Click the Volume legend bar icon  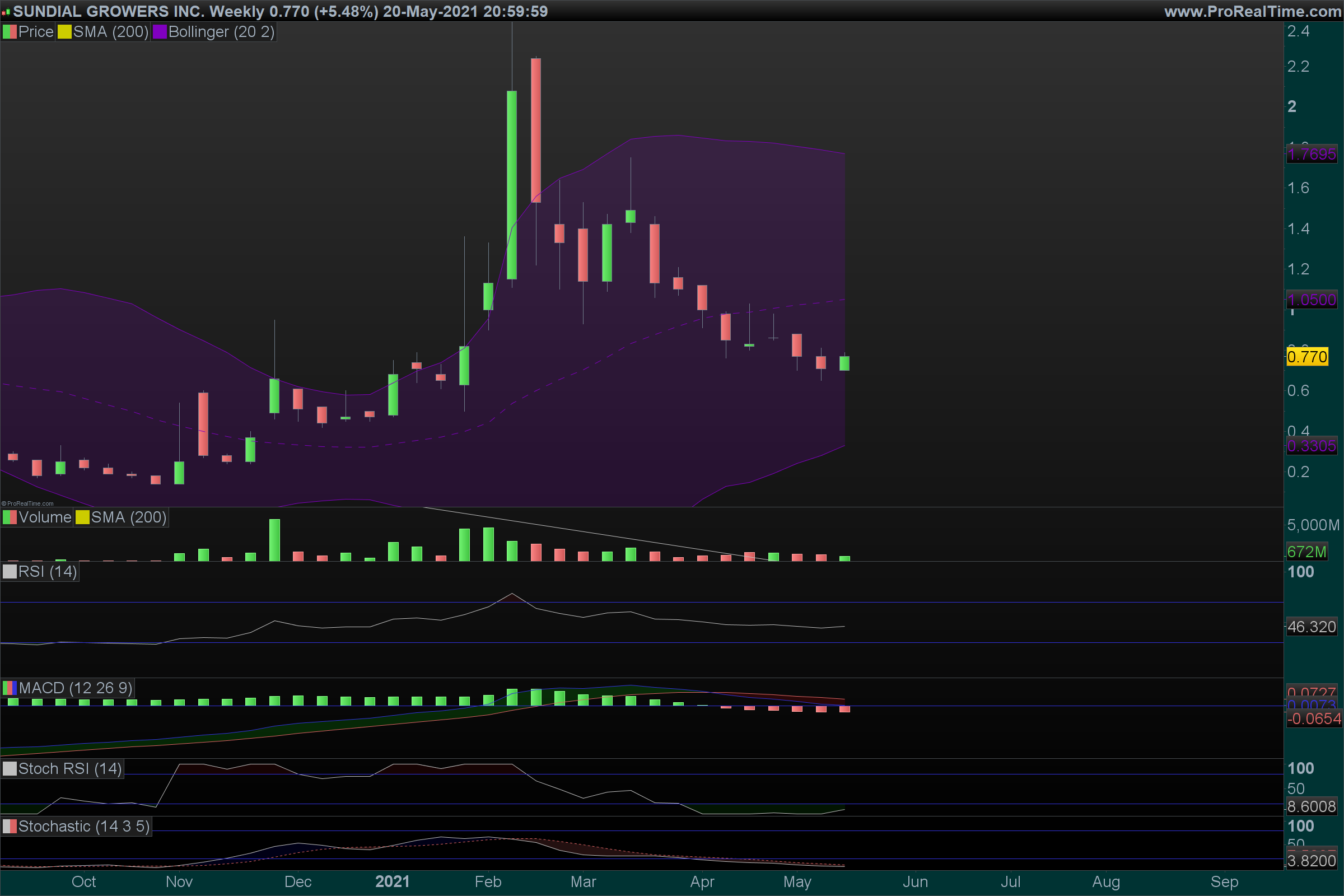pos(10,517)
